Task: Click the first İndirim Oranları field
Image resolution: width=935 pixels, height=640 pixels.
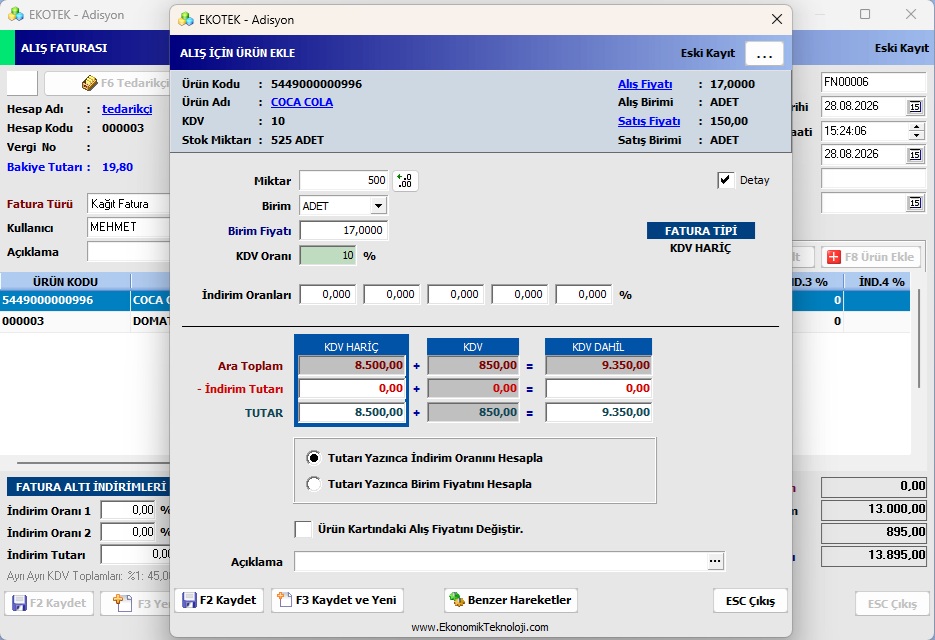Action: click(x=328, y=294)
